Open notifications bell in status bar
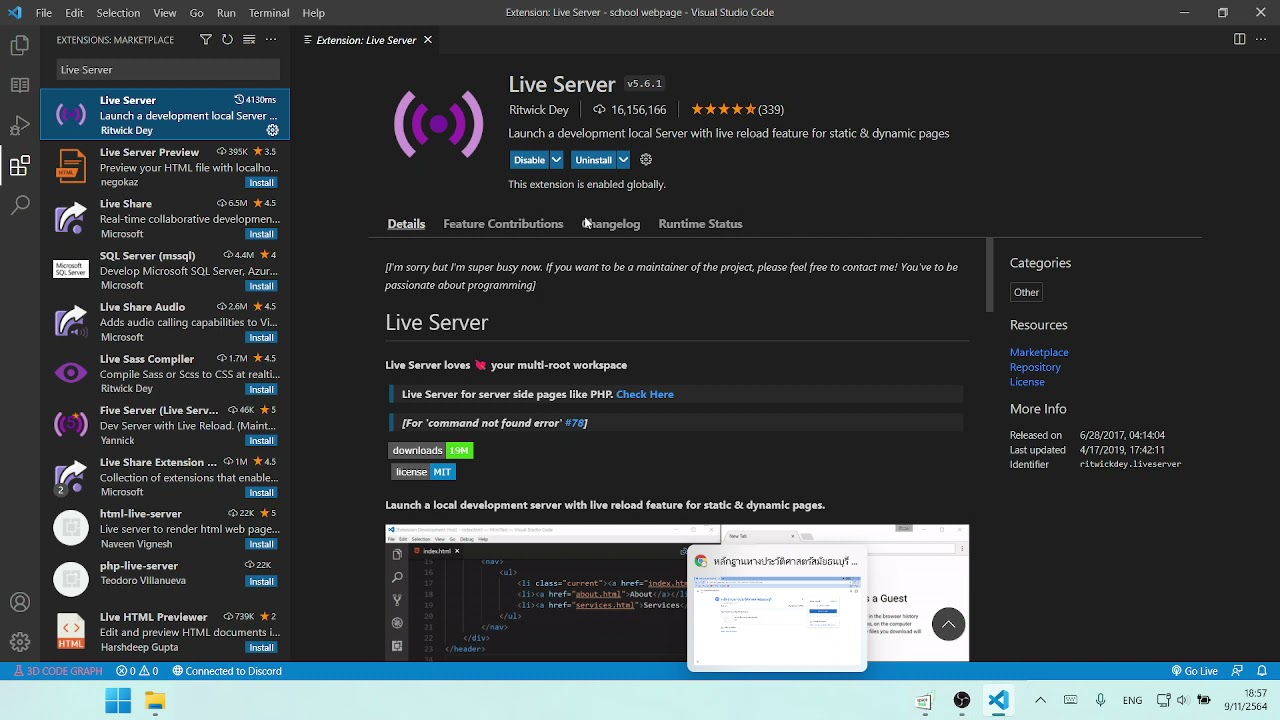The height and width of the screenshot is (720, 1280). click(x=1263, y=671)
